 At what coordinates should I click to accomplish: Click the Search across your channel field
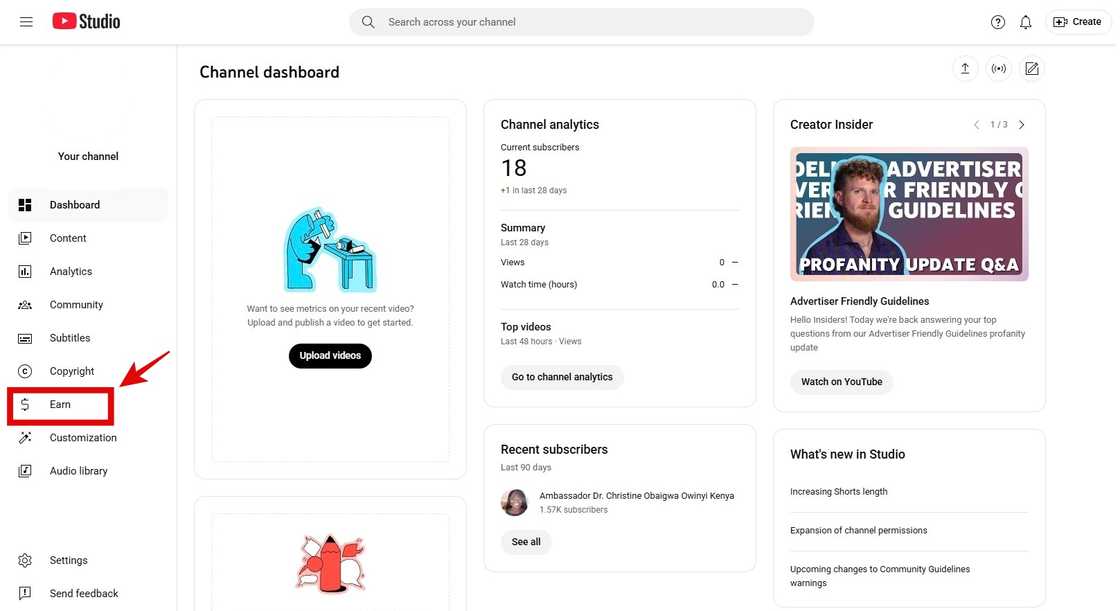click(581, 22)
